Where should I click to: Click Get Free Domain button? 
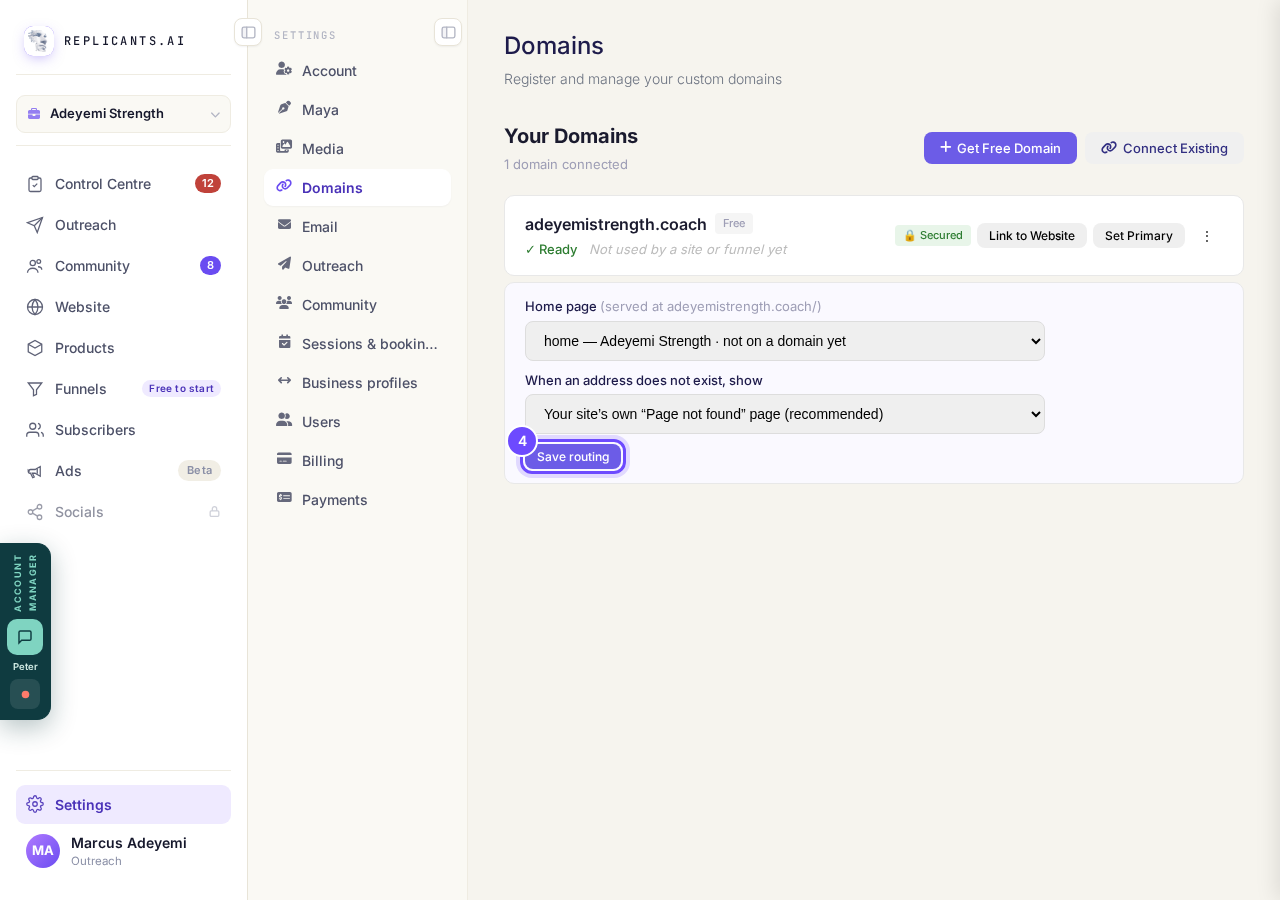(1000, 148)
